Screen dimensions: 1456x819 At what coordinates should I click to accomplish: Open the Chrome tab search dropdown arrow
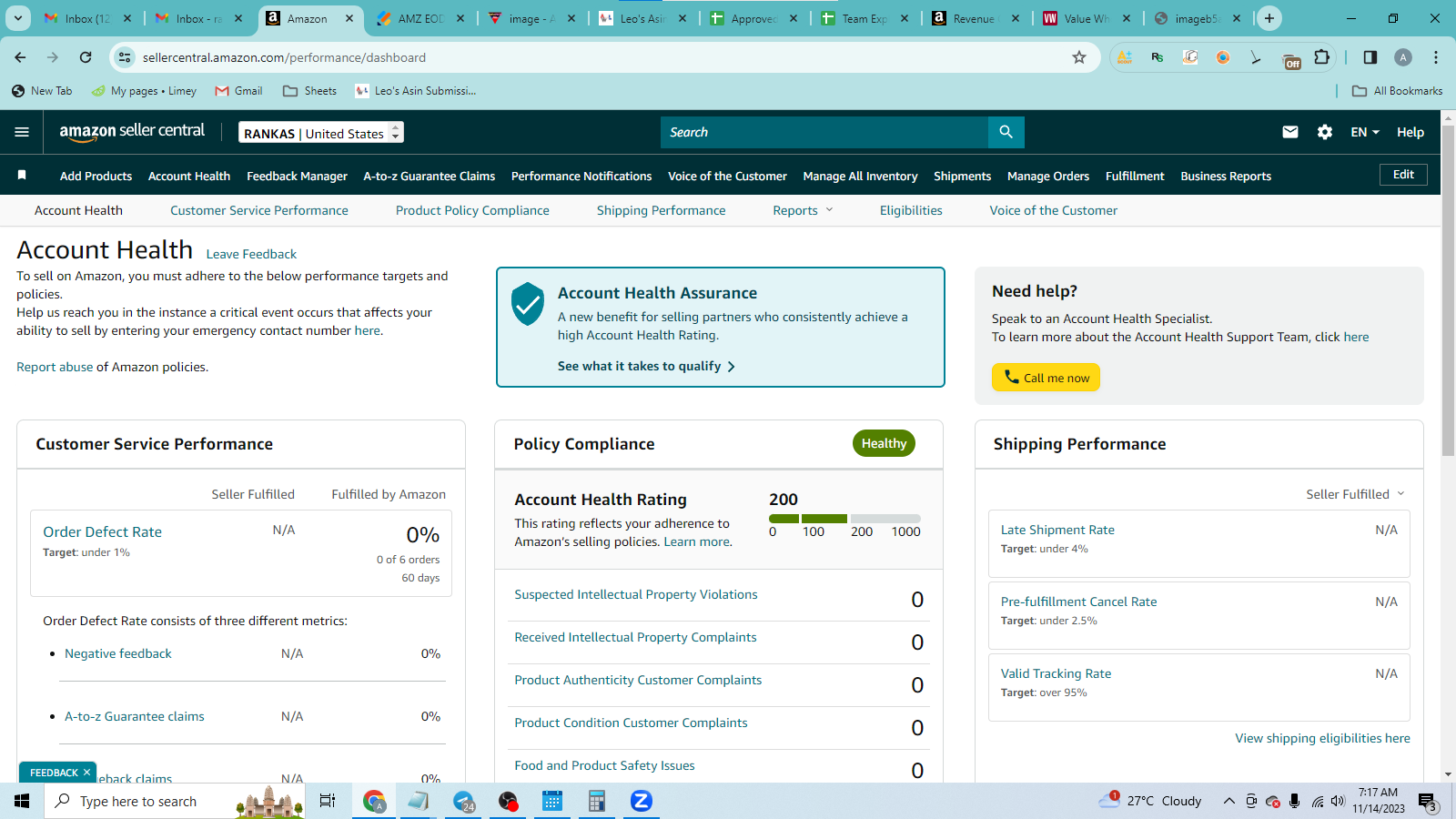18,18
